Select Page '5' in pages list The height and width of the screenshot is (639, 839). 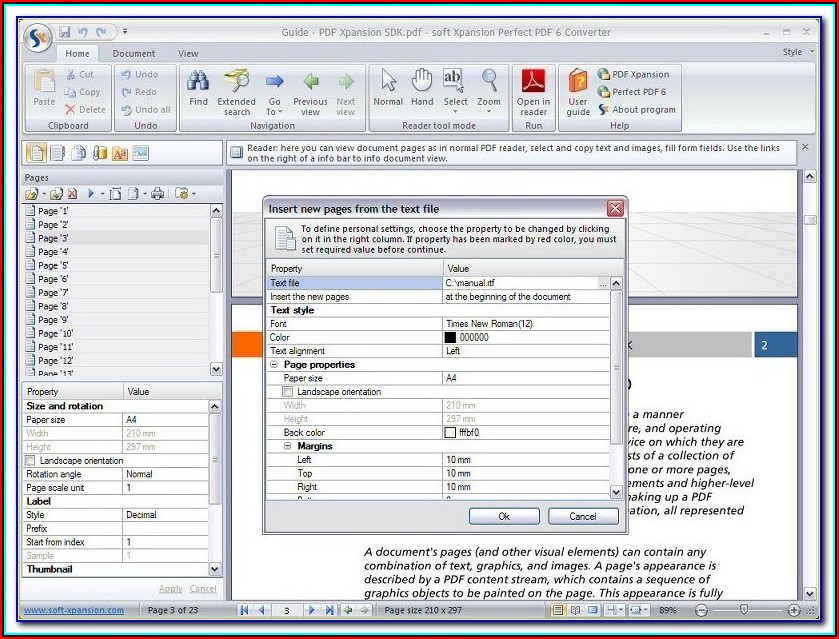pos(53,266)
